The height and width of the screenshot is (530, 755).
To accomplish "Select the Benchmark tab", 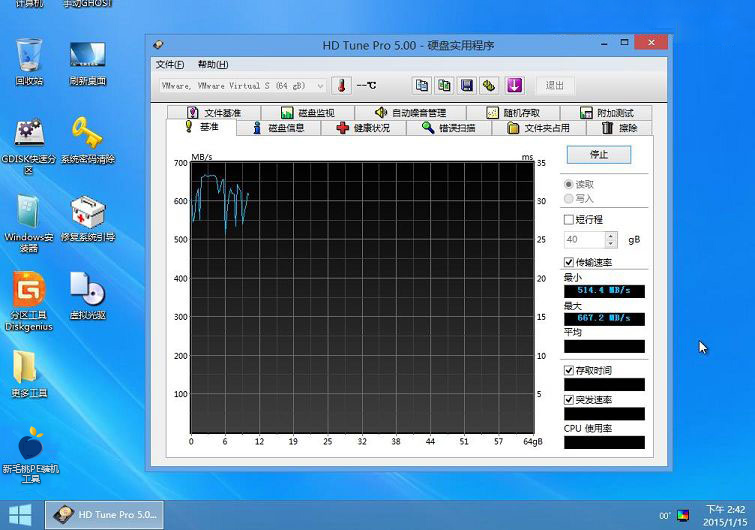I will point(202,127).
